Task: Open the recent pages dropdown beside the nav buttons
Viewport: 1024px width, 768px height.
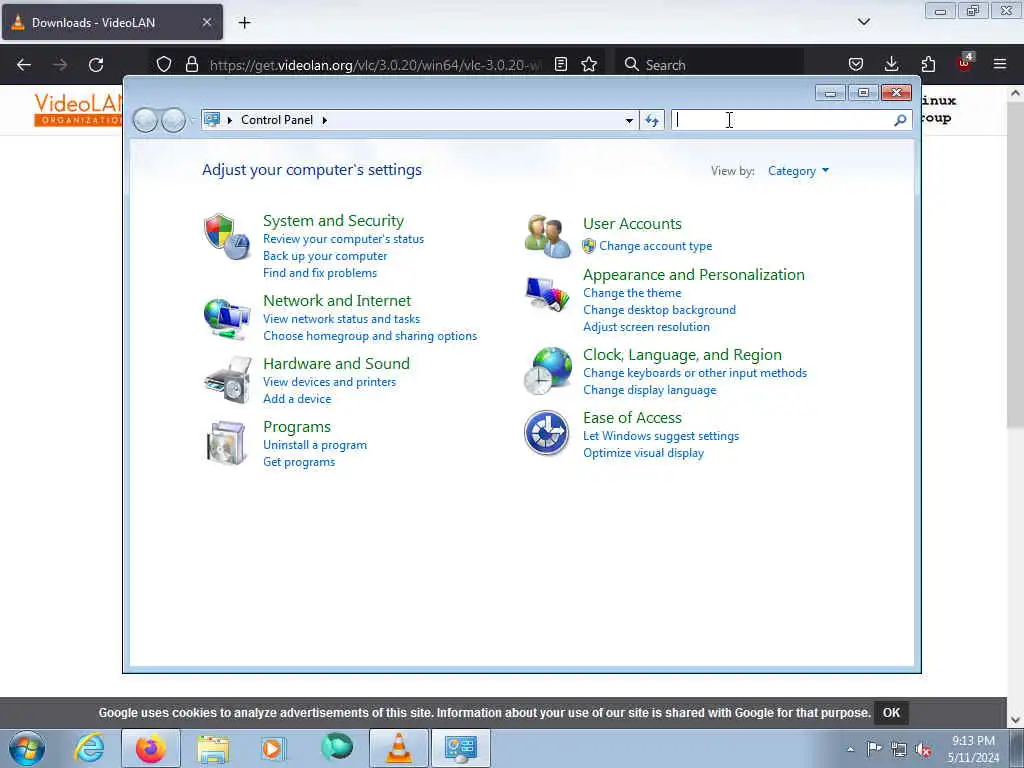Action: 193,120
